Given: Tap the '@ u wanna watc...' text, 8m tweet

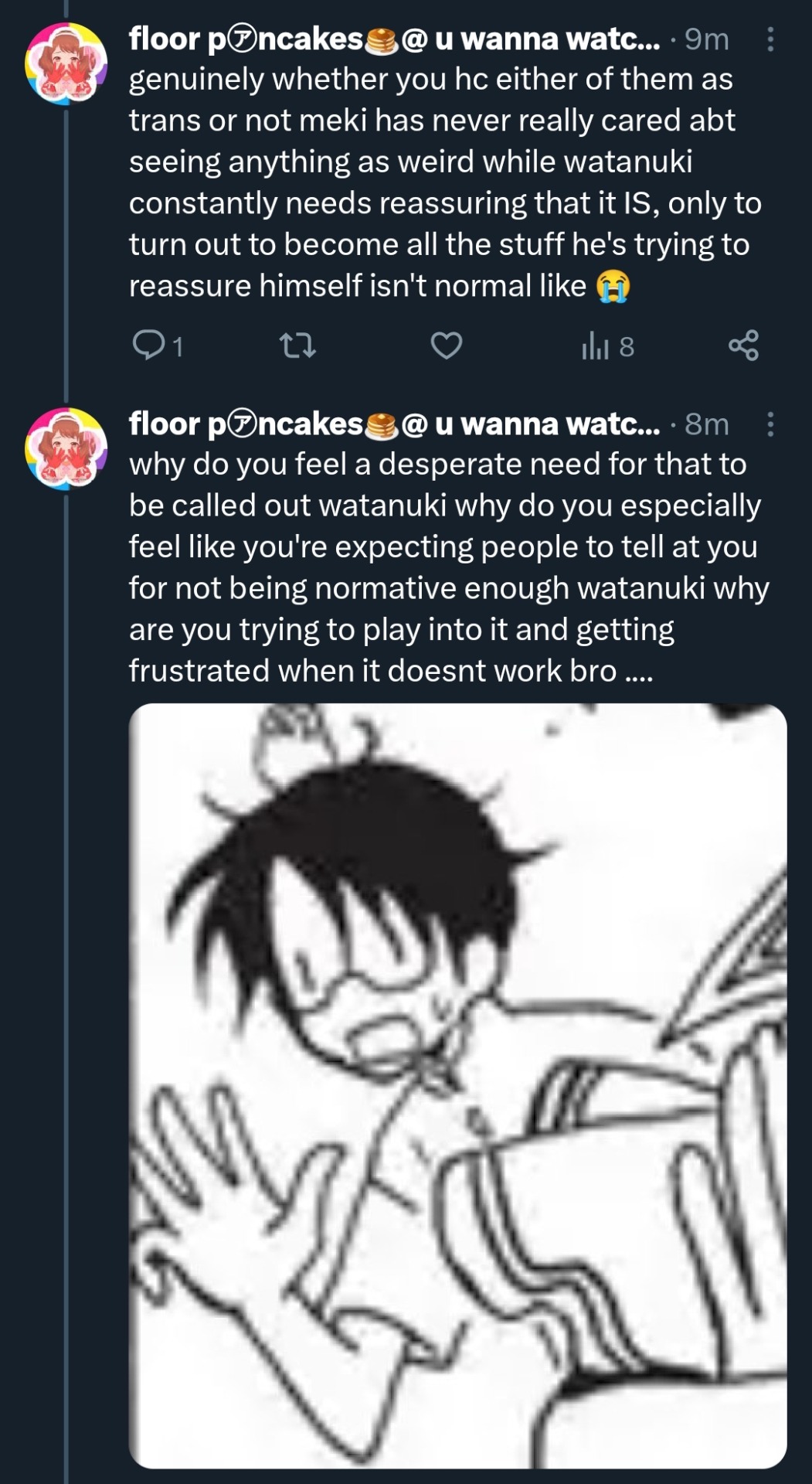Looking at the screenshot, I should [530, 424].
